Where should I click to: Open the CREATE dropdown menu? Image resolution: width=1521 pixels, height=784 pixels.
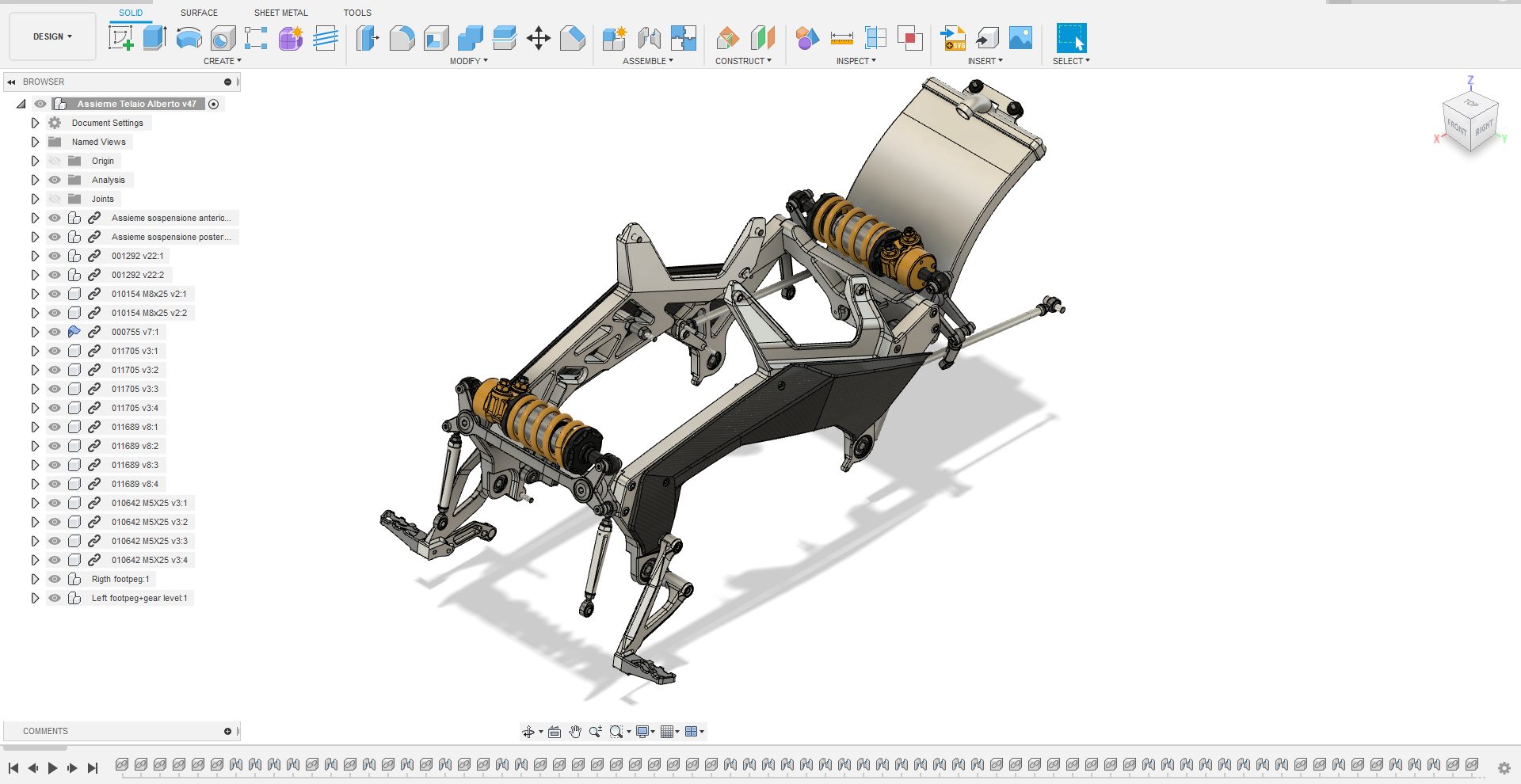click(222, 61)
